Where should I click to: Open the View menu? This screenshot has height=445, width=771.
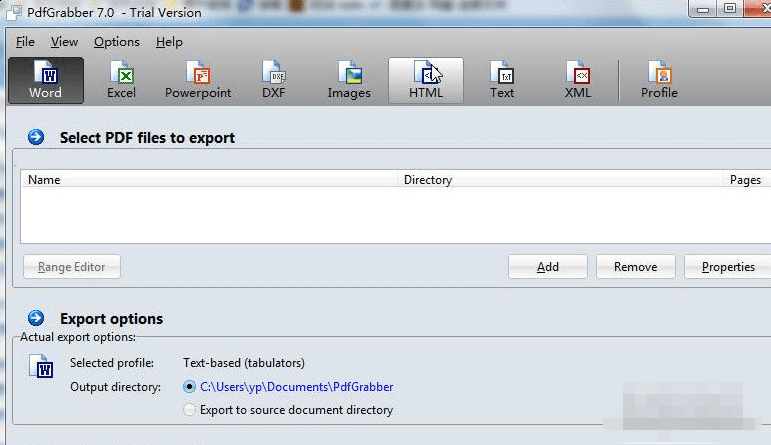[64, 42]
